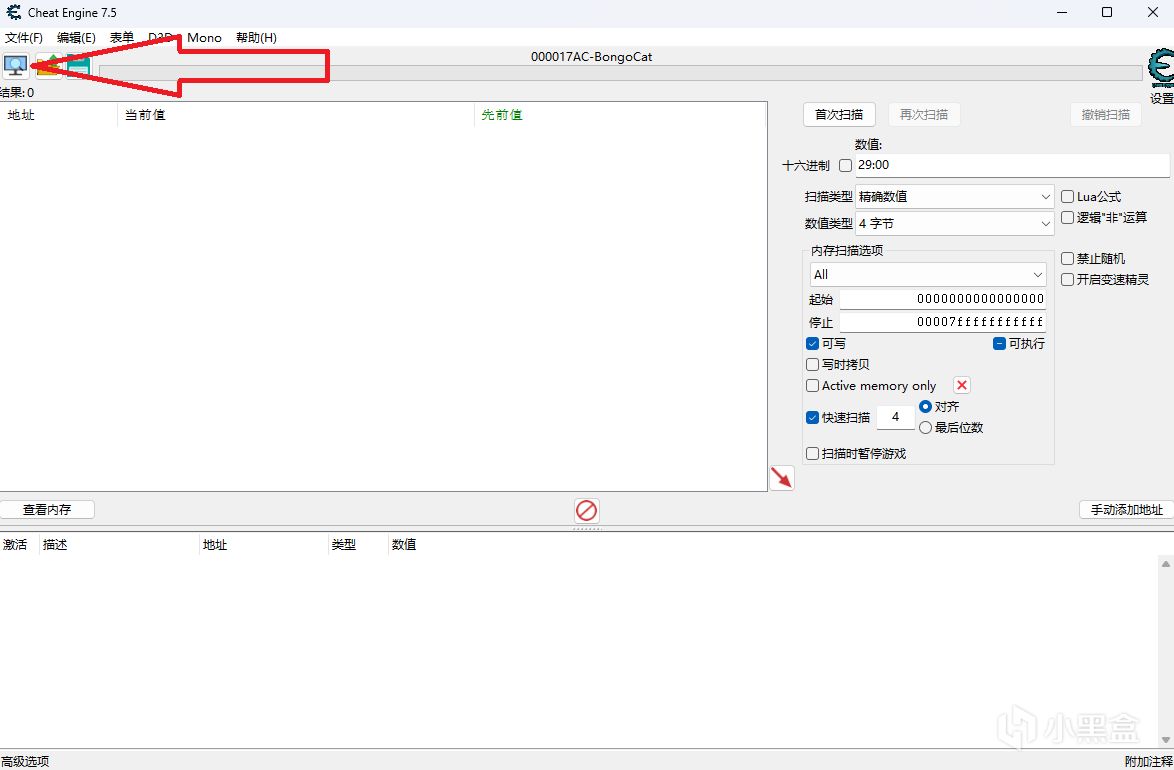1174x770 pixels.
Task: Open the 文件(F) menu
Action: click(x=24, y=37)
